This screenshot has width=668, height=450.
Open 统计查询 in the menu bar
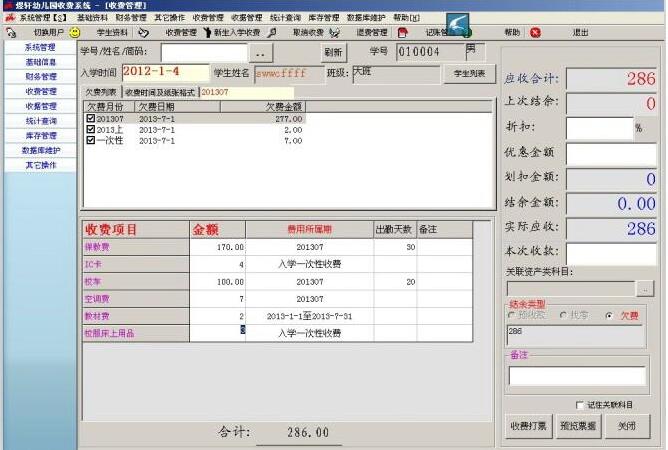point(285,18)
